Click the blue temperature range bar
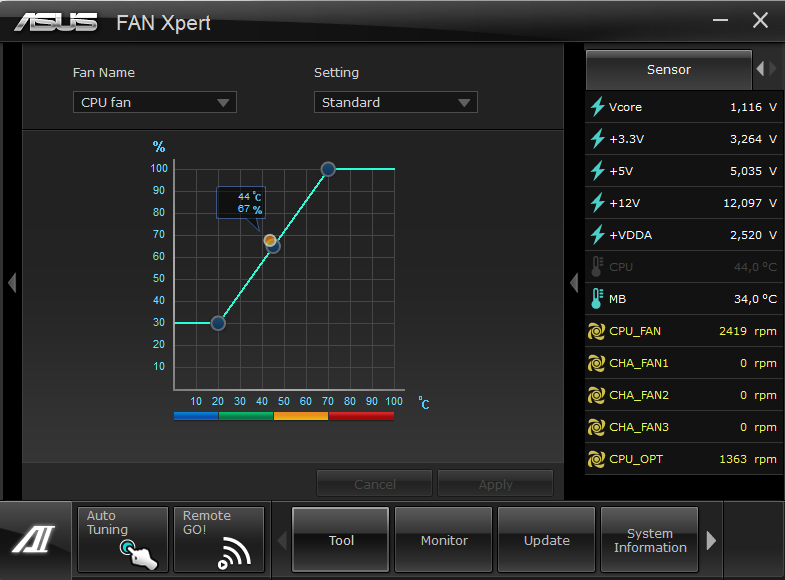785x580 pixels. click(196, 416)
